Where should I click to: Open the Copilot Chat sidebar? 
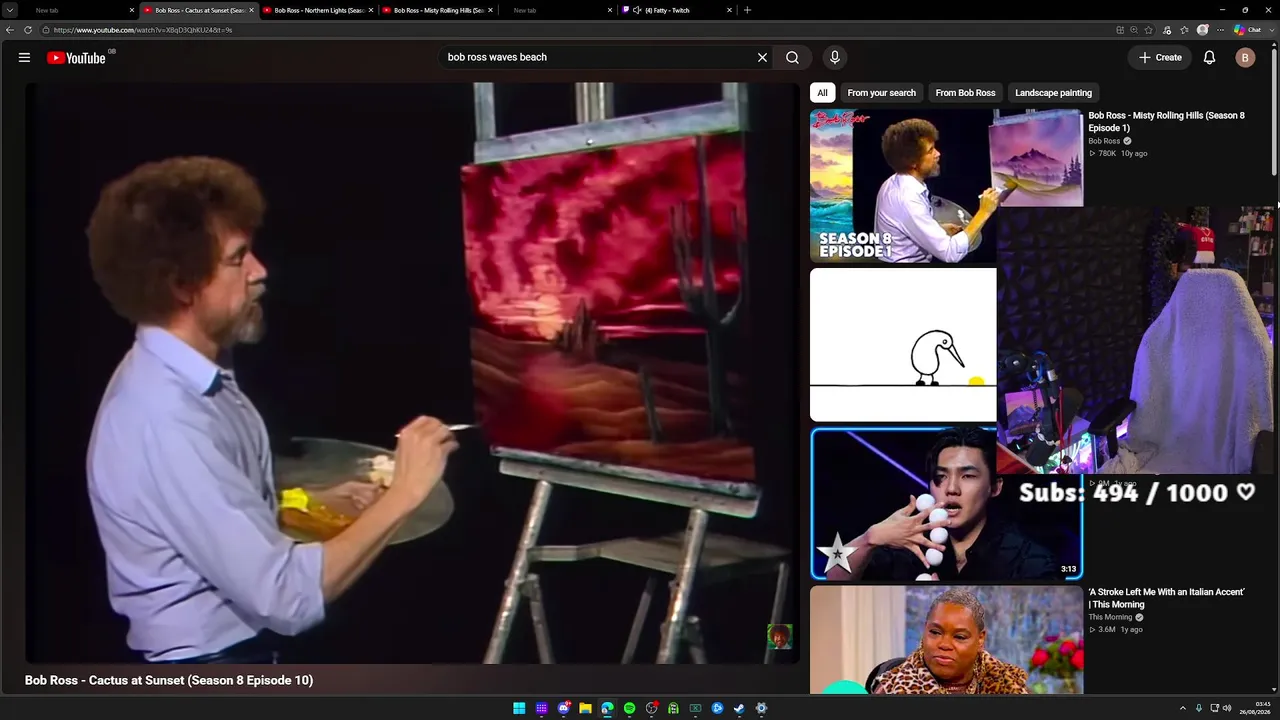tap(1247, 30)
